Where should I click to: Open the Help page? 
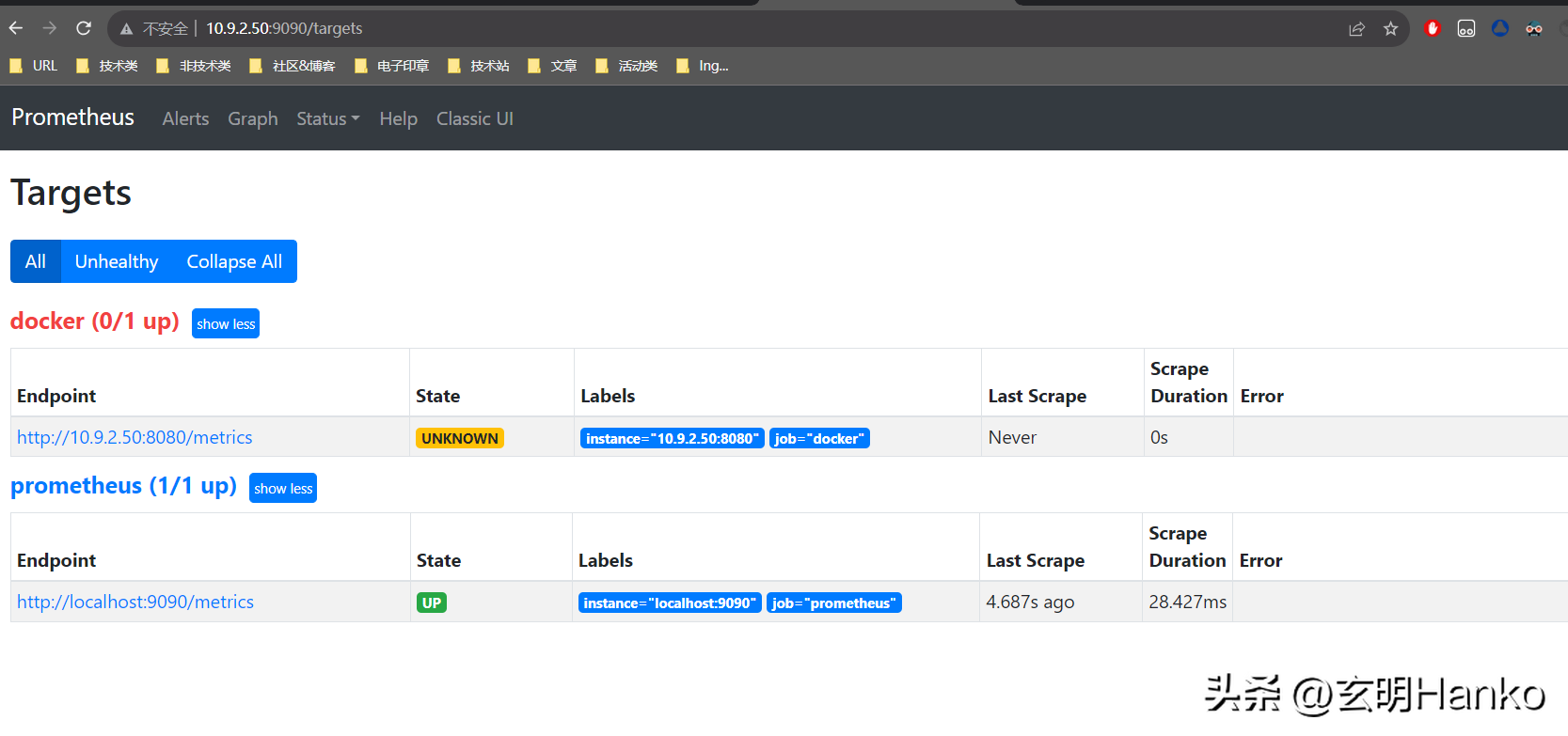(399, 118)
